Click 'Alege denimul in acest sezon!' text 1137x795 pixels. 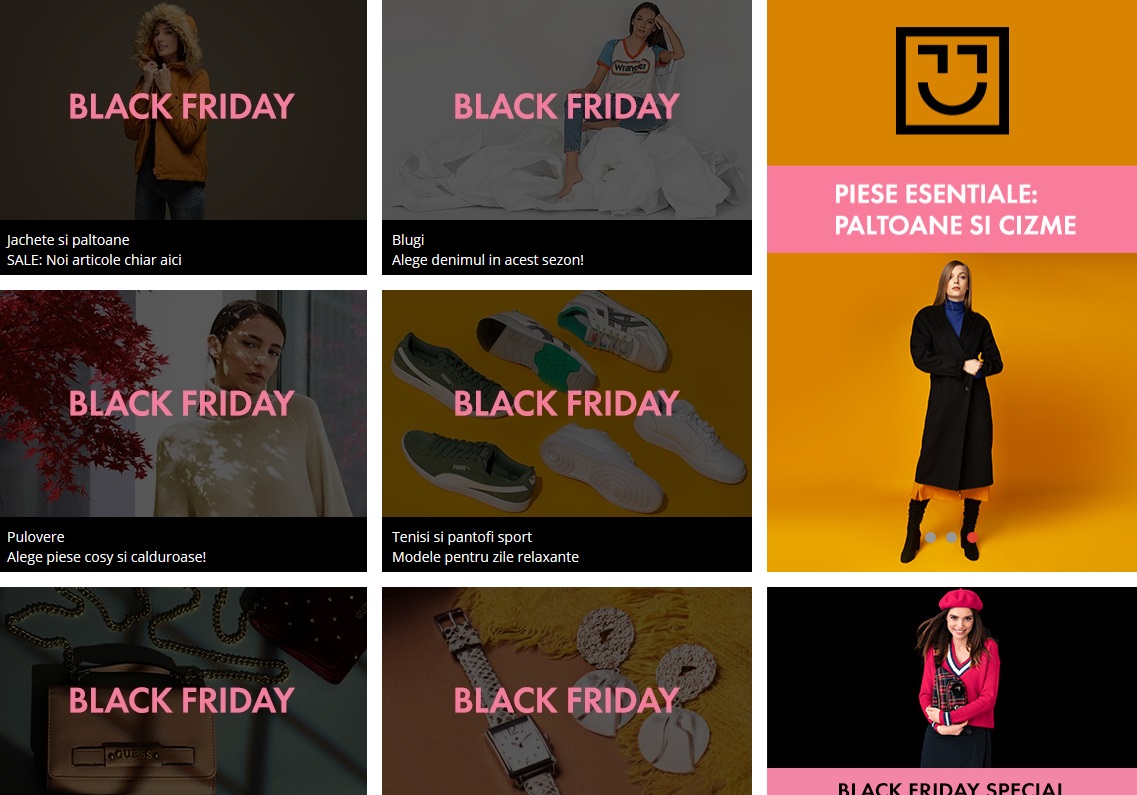tap(487, 260)
